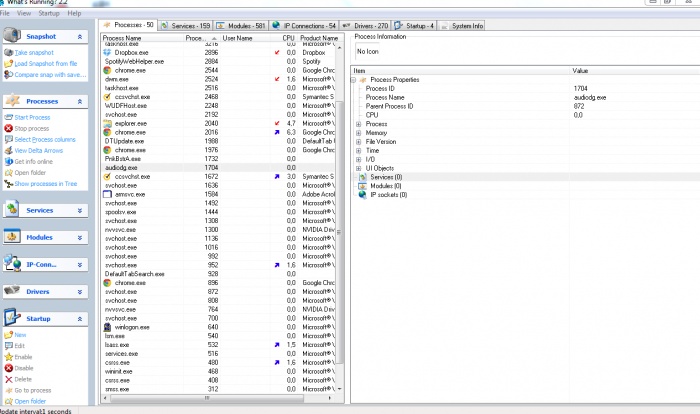The width and height of the screenshot is (700, 414).
Task: Click the Startup Edit icon
Action: (x=8, y=346)
